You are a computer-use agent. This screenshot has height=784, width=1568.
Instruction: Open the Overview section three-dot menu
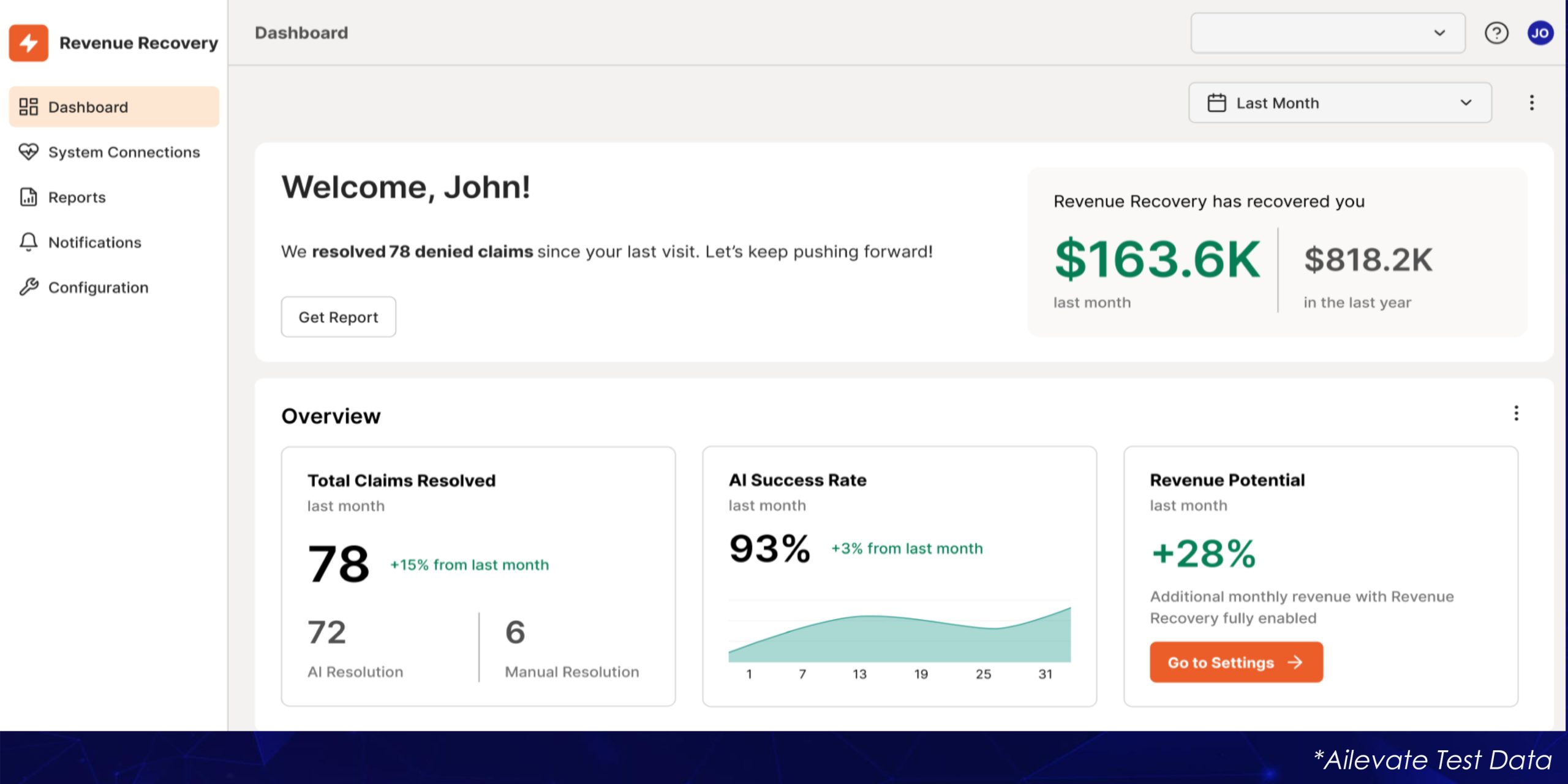pos(1516,413)
